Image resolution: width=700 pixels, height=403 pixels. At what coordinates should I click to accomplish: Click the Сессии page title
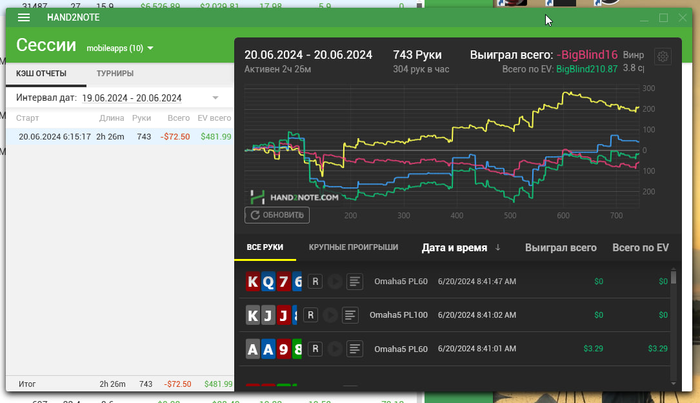click(46, 45)
